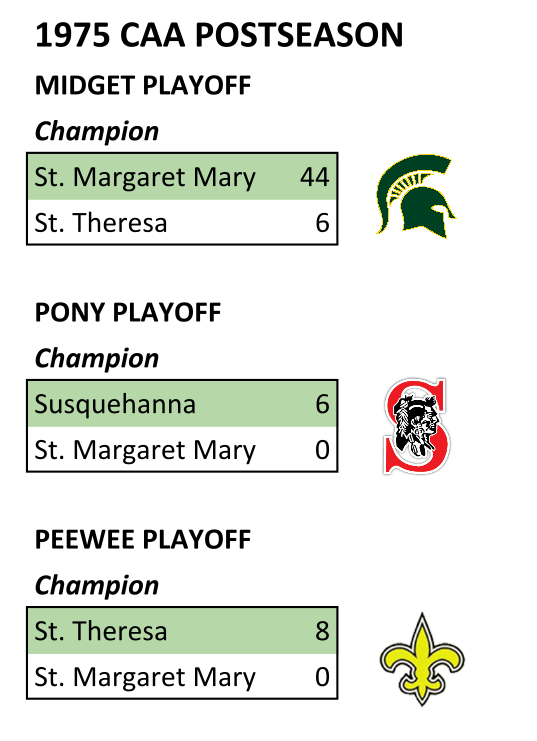Click the MIDGET PLAYOFF heading

(x=143, y=86)
